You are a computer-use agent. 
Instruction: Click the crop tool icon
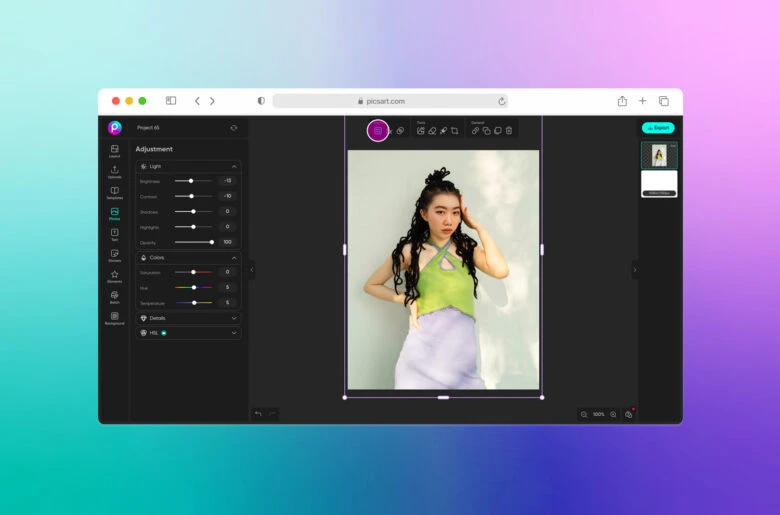coord(454,130)
